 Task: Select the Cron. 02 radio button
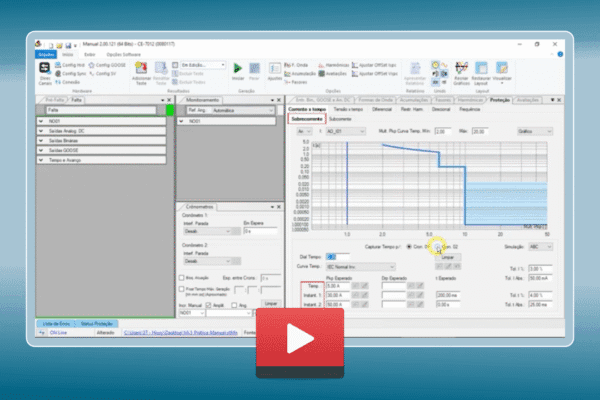438,245
